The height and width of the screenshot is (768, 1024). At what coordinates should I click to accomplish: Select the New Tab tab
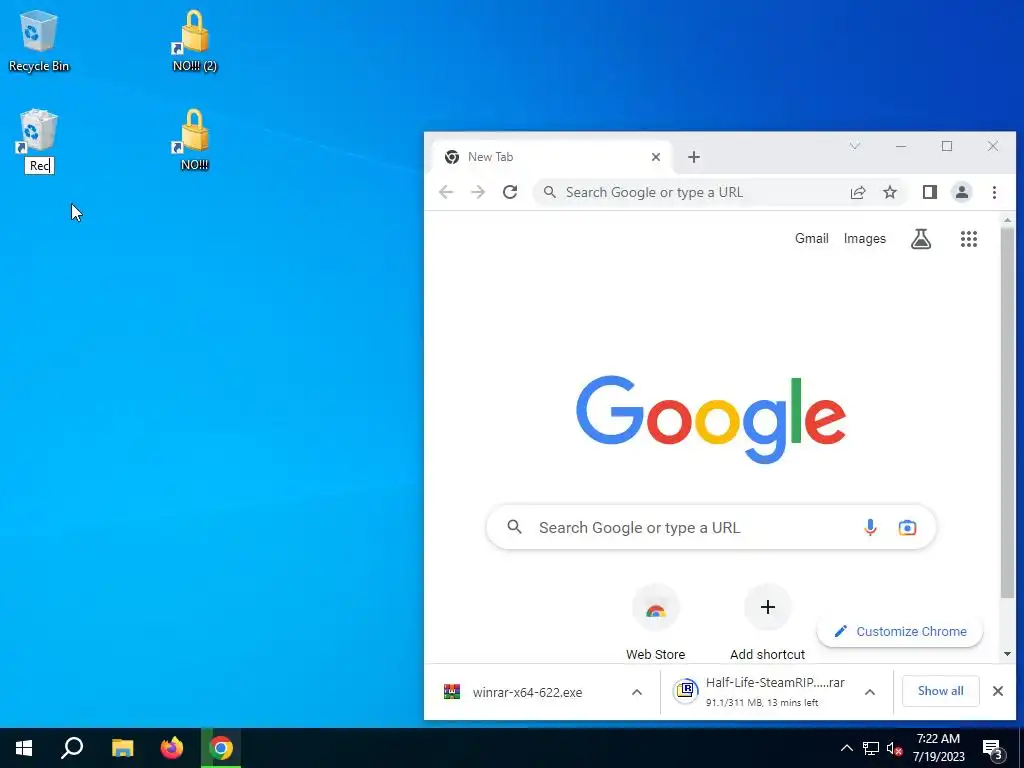(552, 157)
